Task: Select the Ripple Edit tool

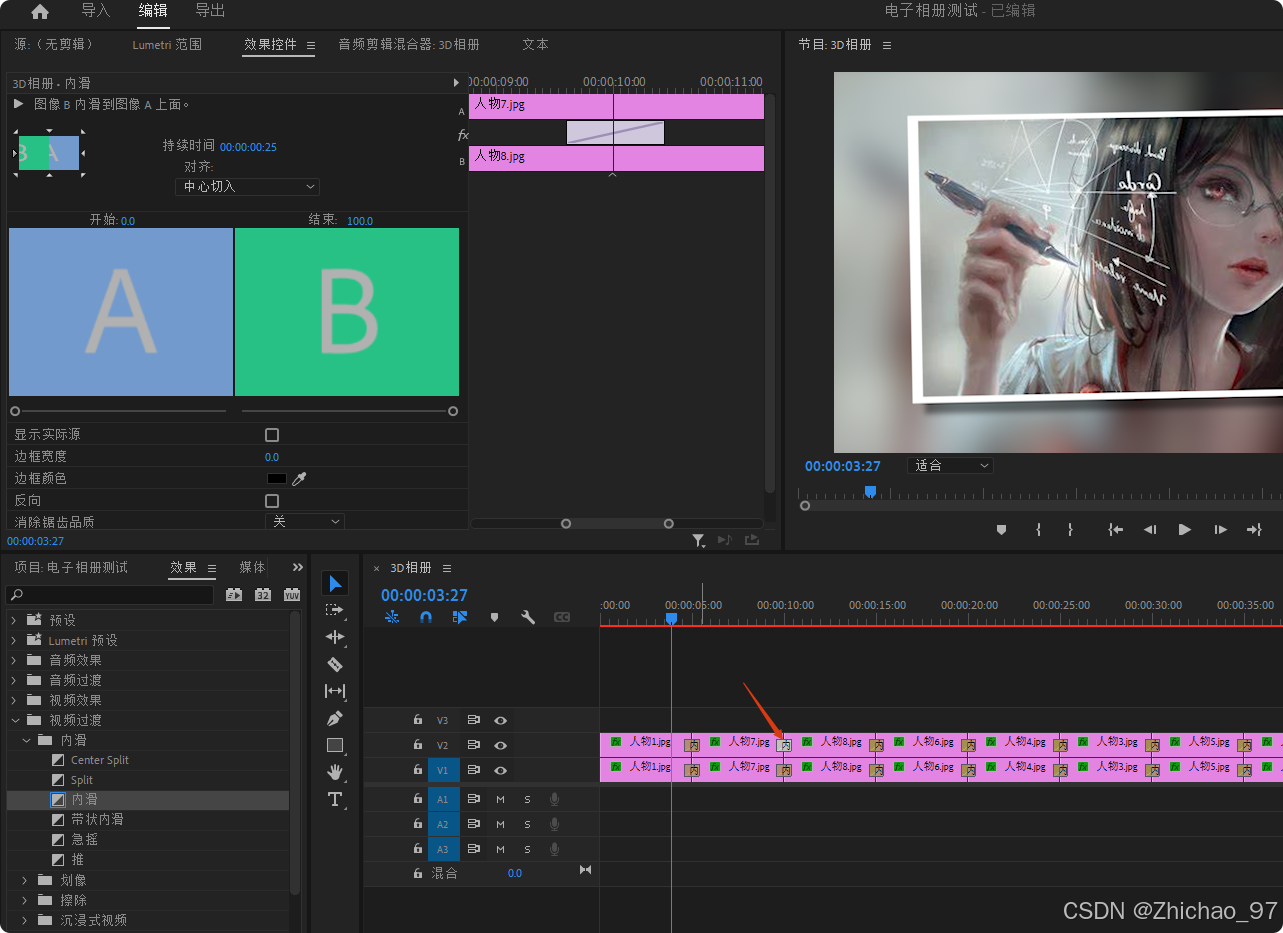Action: (x=335, y=637)
